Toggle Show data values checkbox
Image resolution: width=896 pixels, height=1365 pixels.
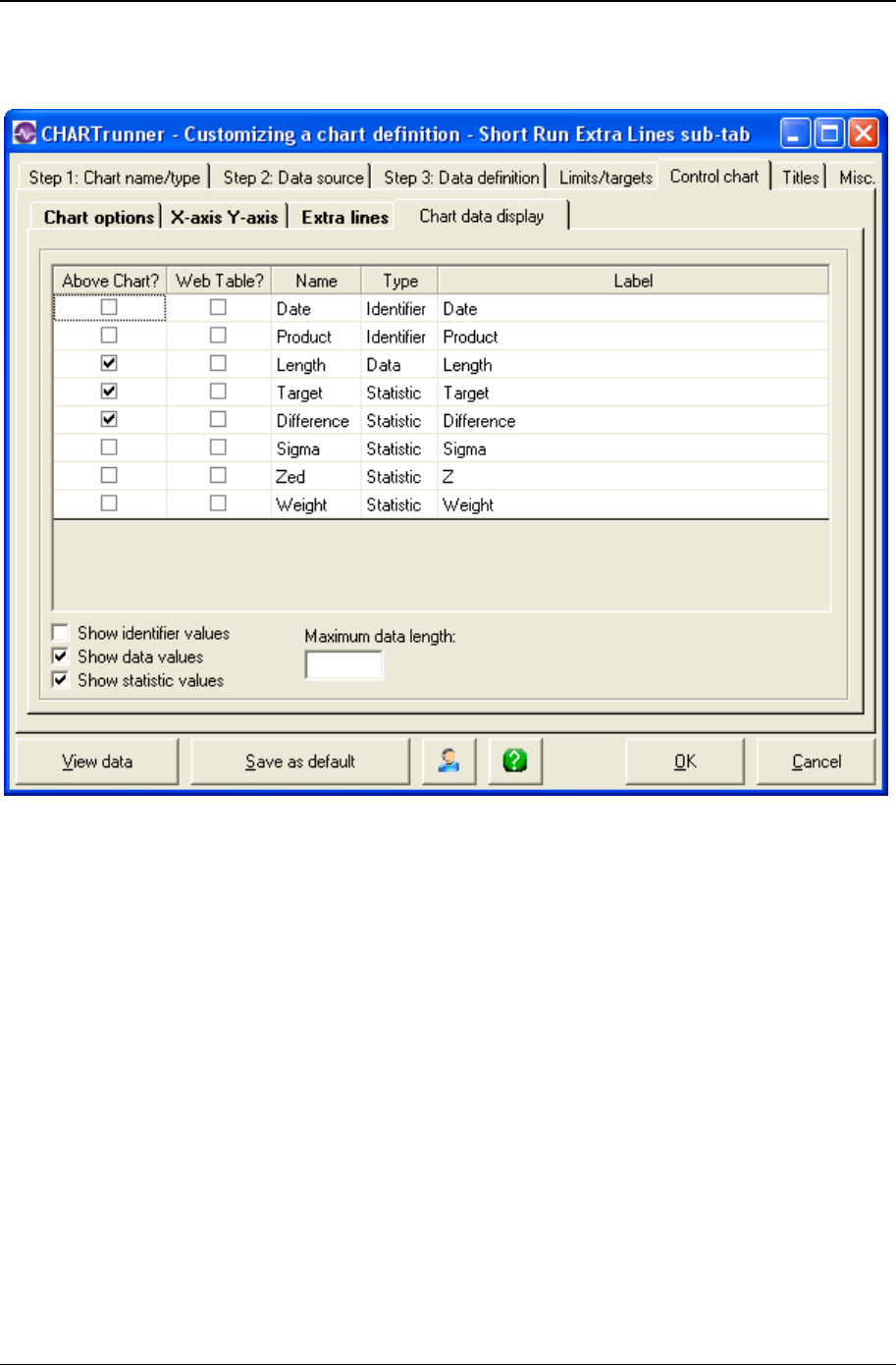click(x=61, y=656)
